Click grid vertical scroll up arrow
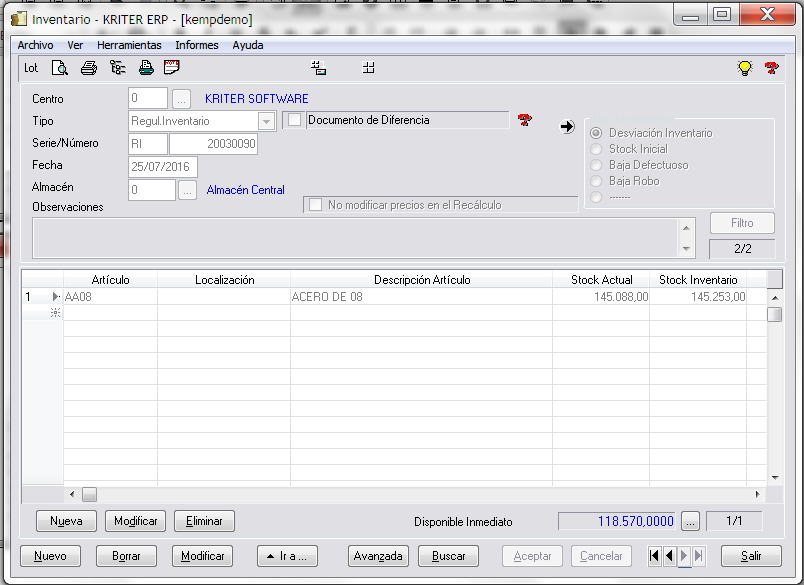 [775, 297]
